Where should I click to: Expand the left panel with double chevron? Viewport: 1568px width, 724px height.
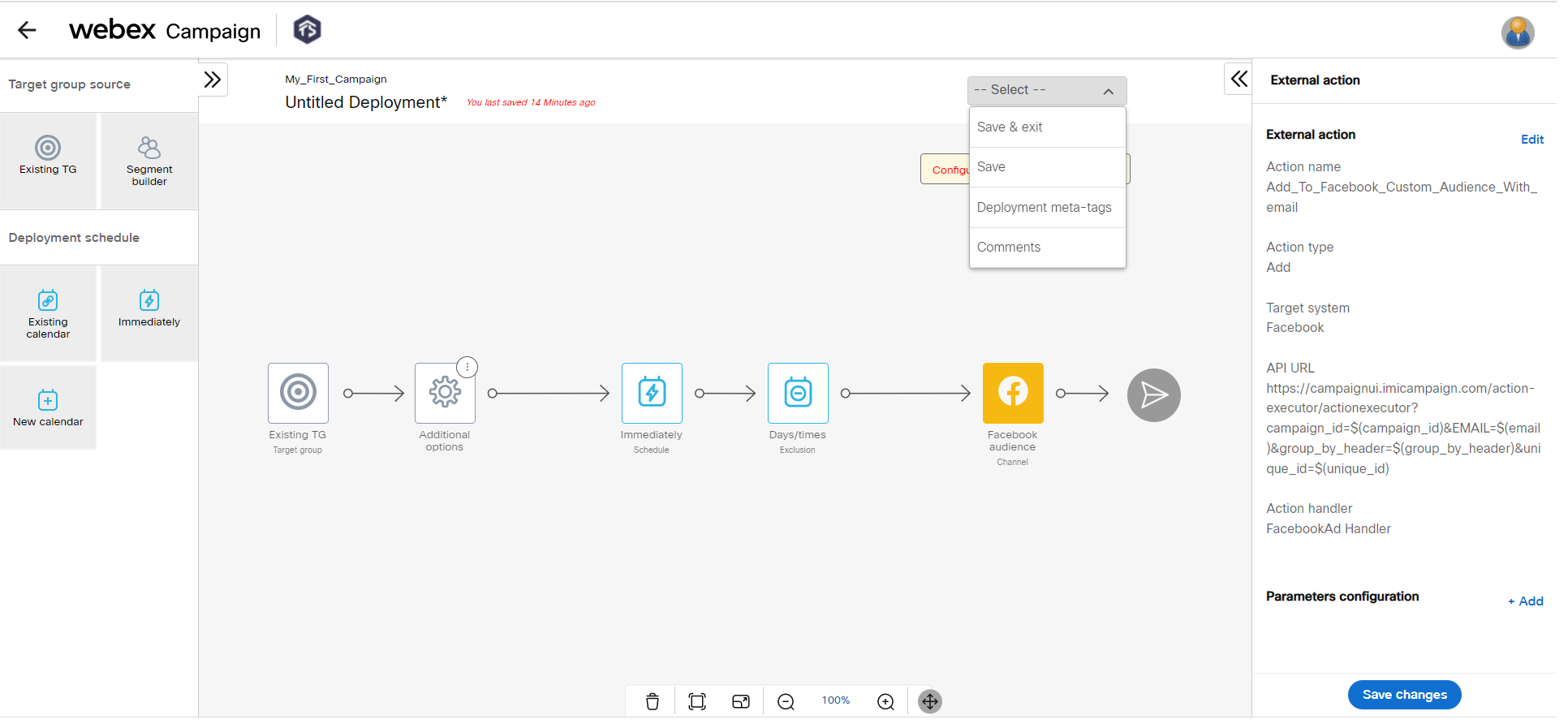(213, 80)
